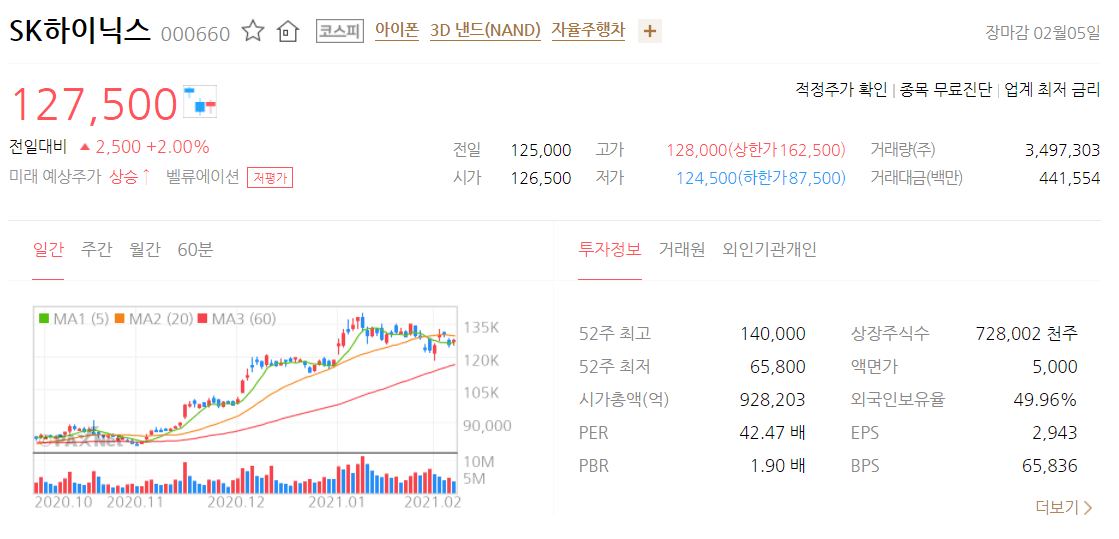Open 종목 무료진단 link

[x=946, y=90]
